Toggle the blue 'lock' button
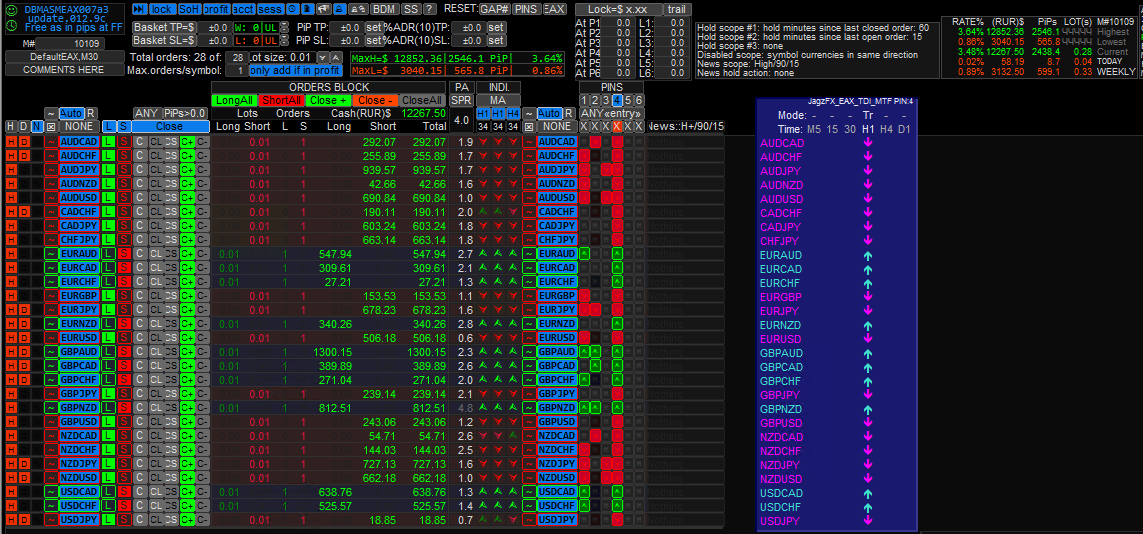 coord(162,9)
